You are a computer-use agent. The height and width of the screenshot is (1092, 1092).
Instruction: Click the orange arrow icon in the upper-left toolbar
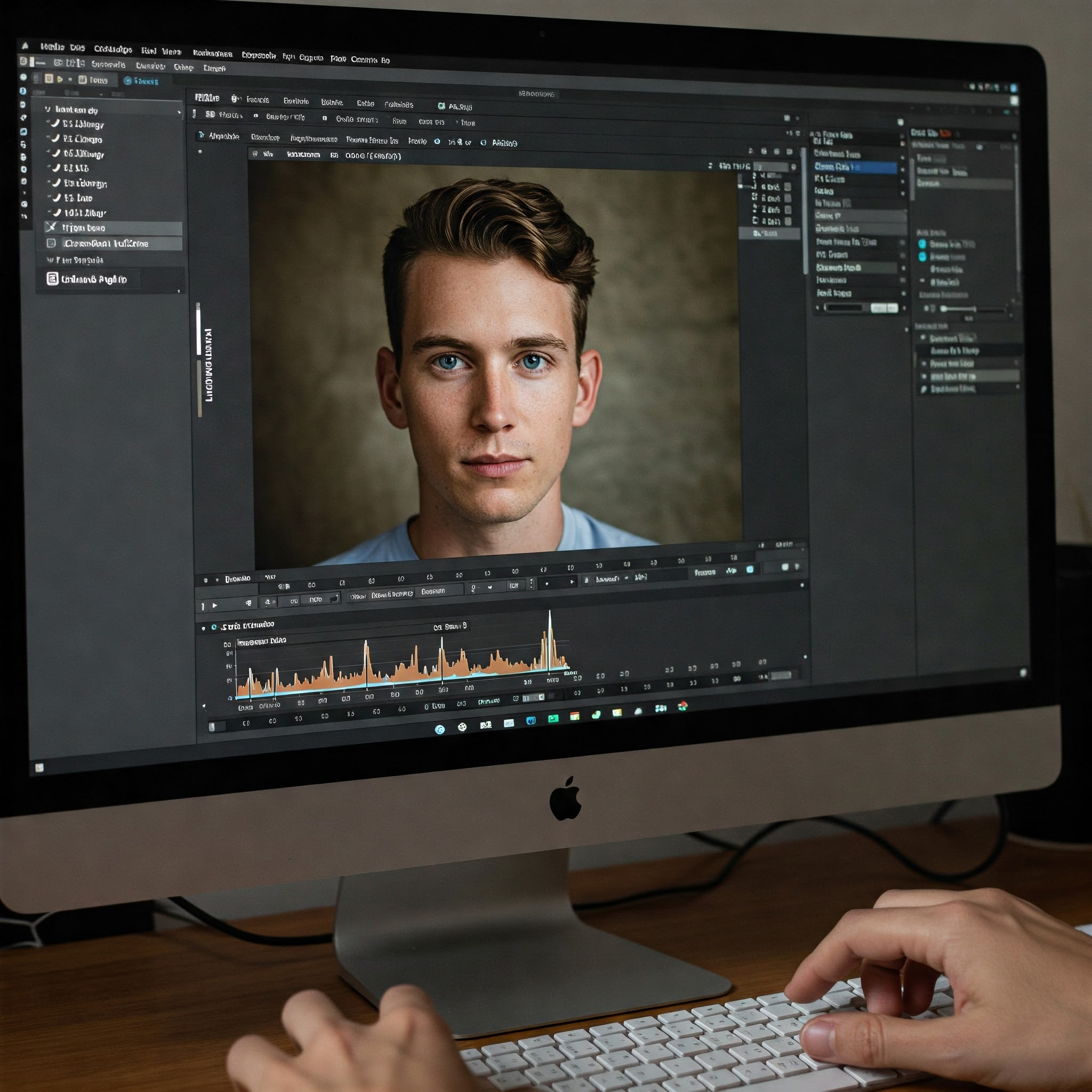tap(60, 79)
